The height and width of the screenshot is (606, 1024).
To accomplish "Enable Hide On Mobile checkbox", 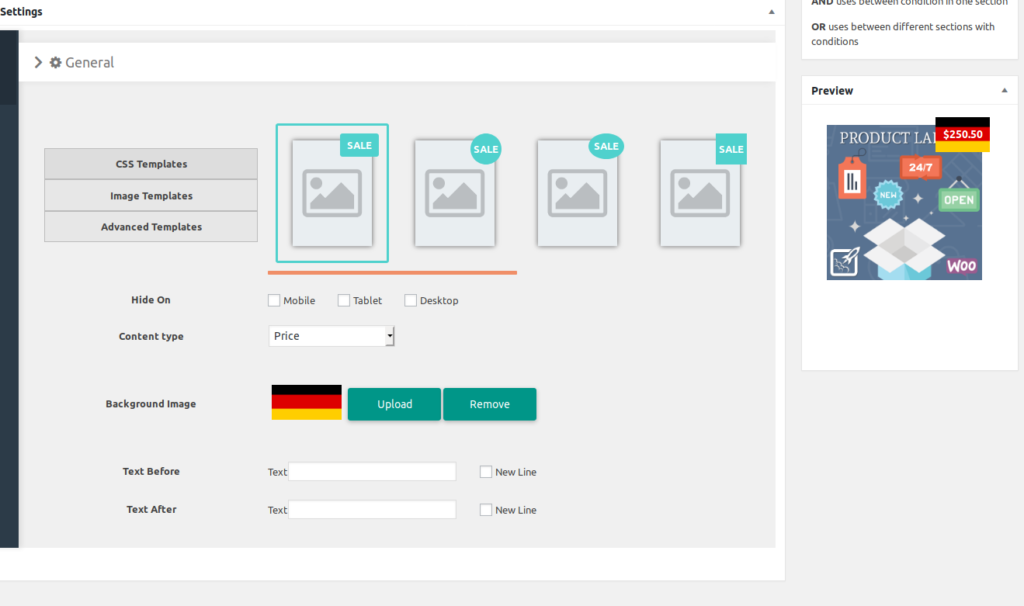I will tap(274, 300).
